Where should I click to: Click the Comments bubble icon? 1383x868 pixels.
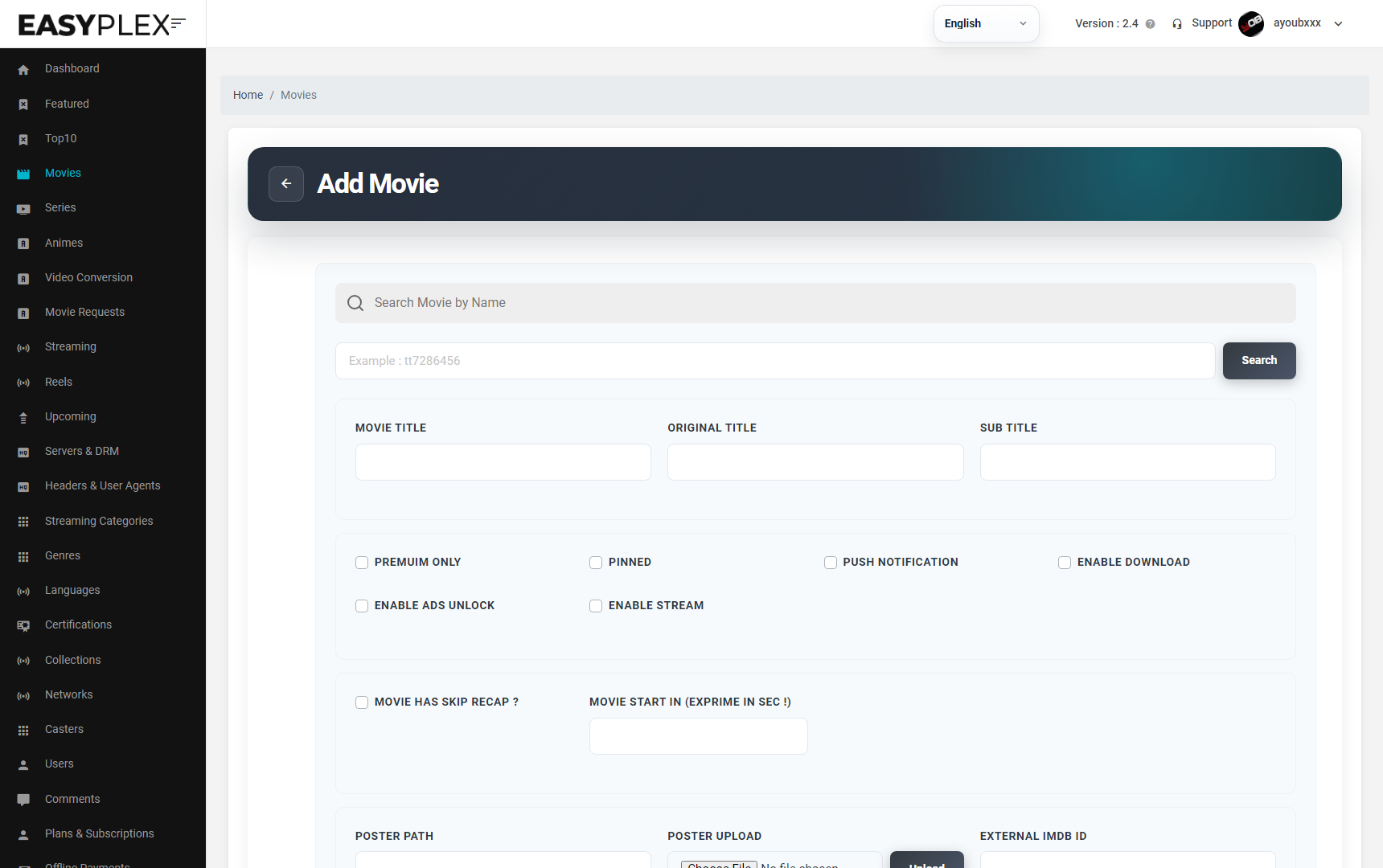click(23, 800)
